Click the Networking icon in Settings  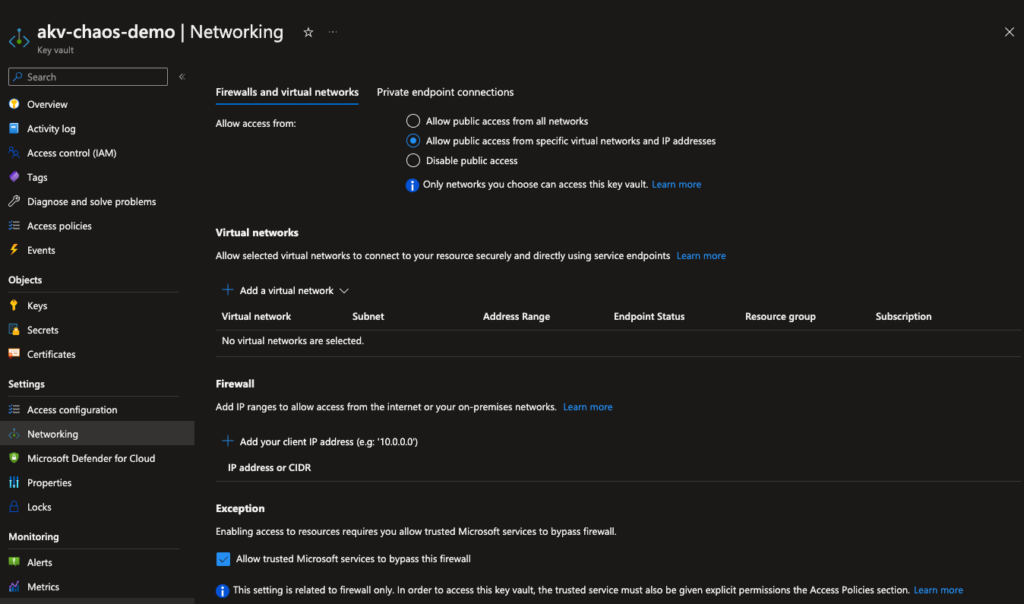pos(14,434)
